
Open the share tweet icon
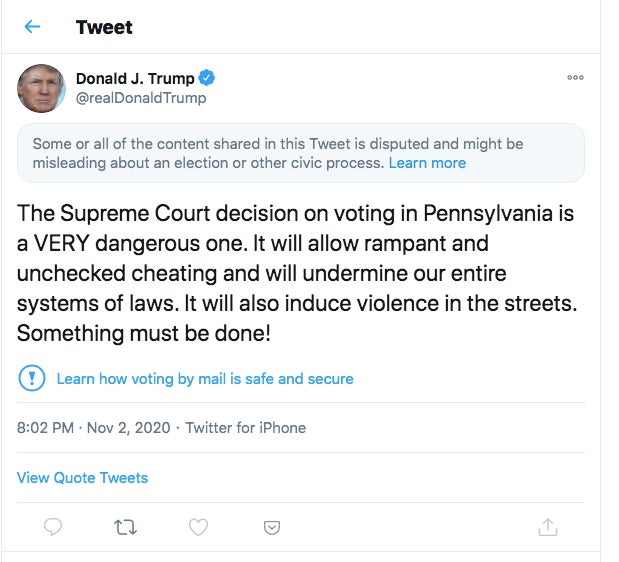[547, 526]
